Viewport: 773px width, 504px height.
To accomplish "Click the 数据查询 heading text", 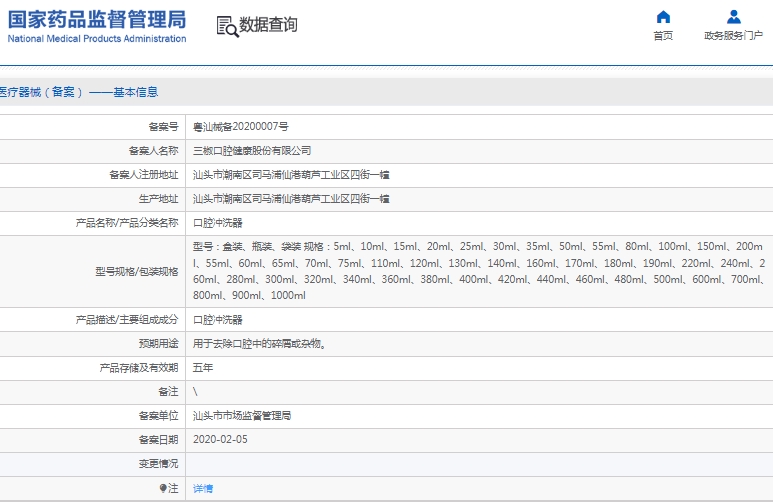I will coord(268,24).
